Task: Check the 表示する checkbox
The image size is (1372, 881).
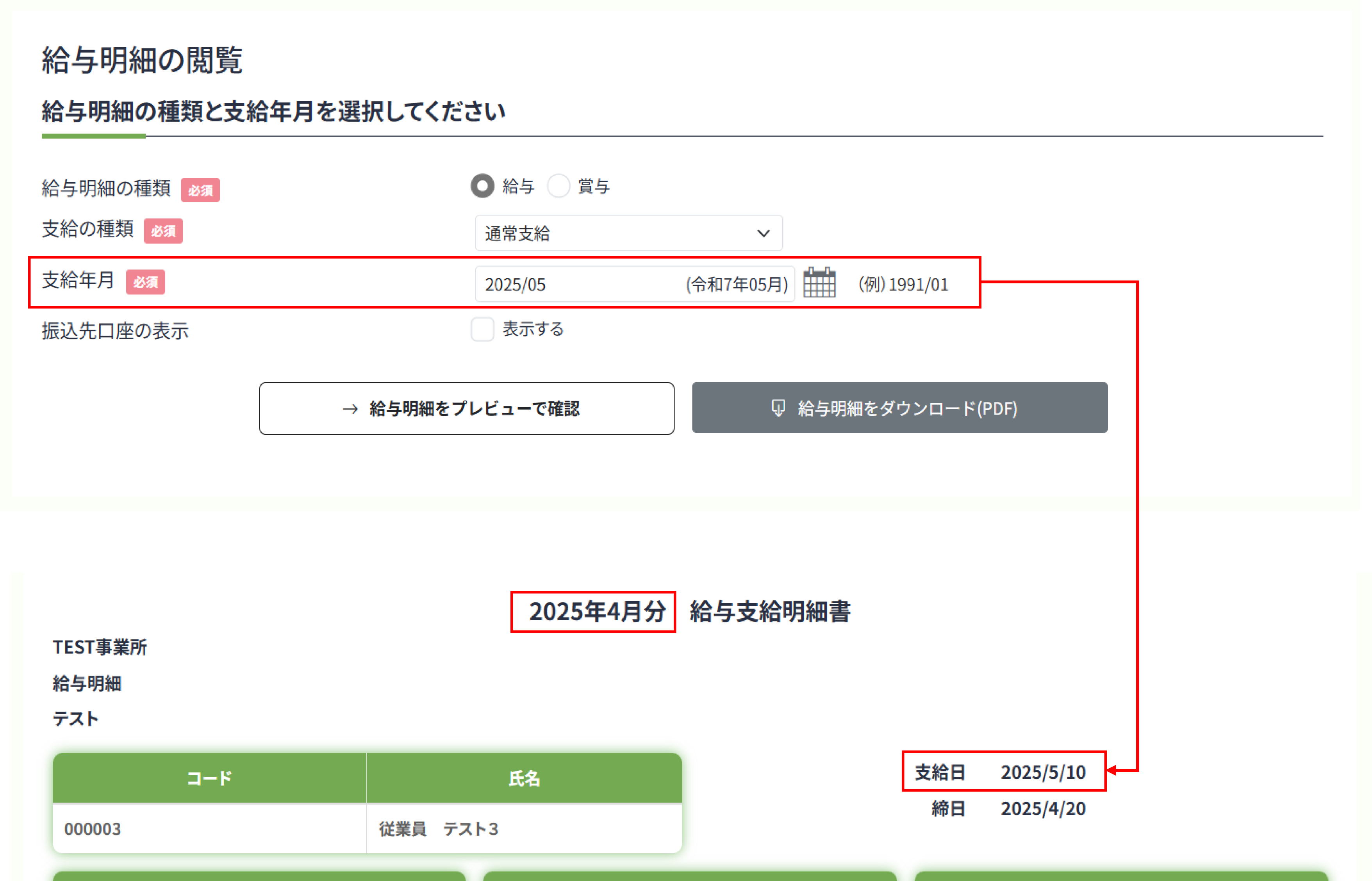Action: point(482,329)
